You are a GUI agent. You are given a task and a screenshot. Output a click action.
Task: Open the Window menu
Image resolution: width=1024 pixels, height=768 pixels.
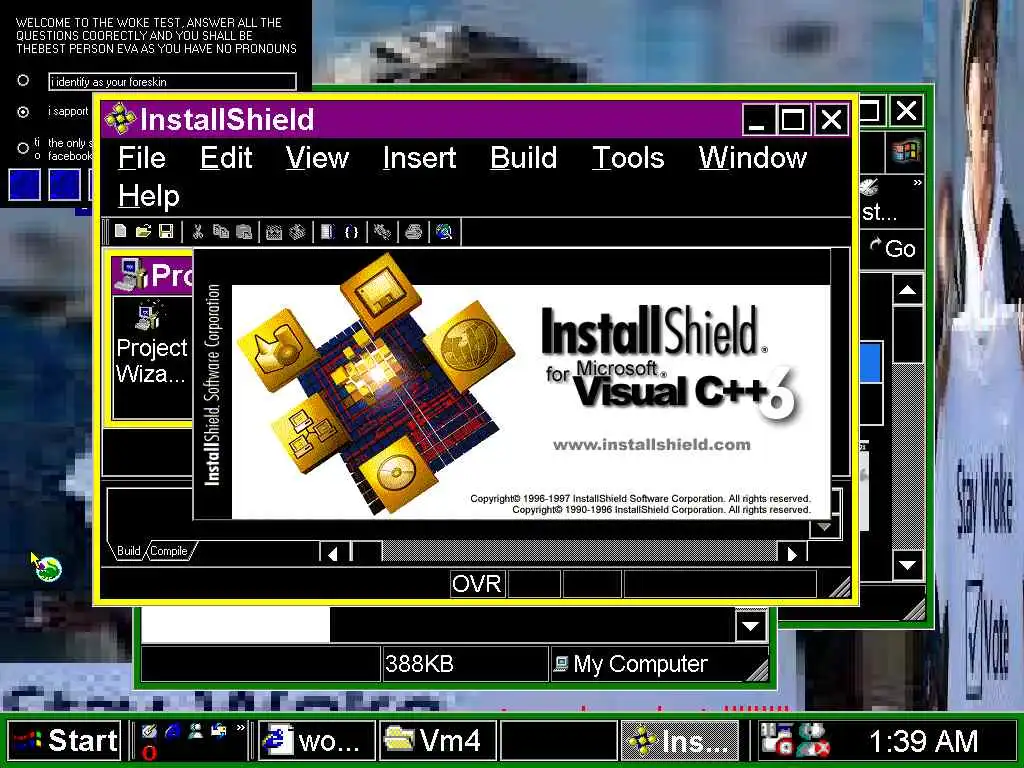[x=753, y=158]
